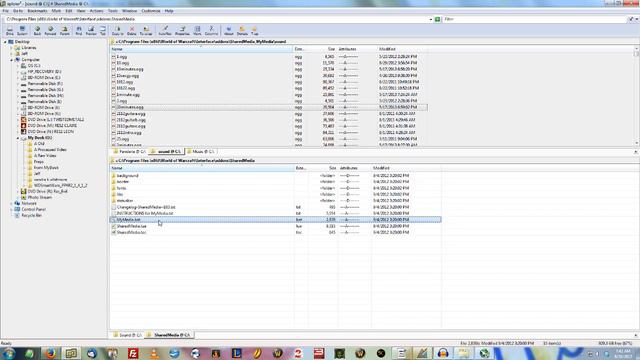Sort top pane by Name column

pos(202,49)
